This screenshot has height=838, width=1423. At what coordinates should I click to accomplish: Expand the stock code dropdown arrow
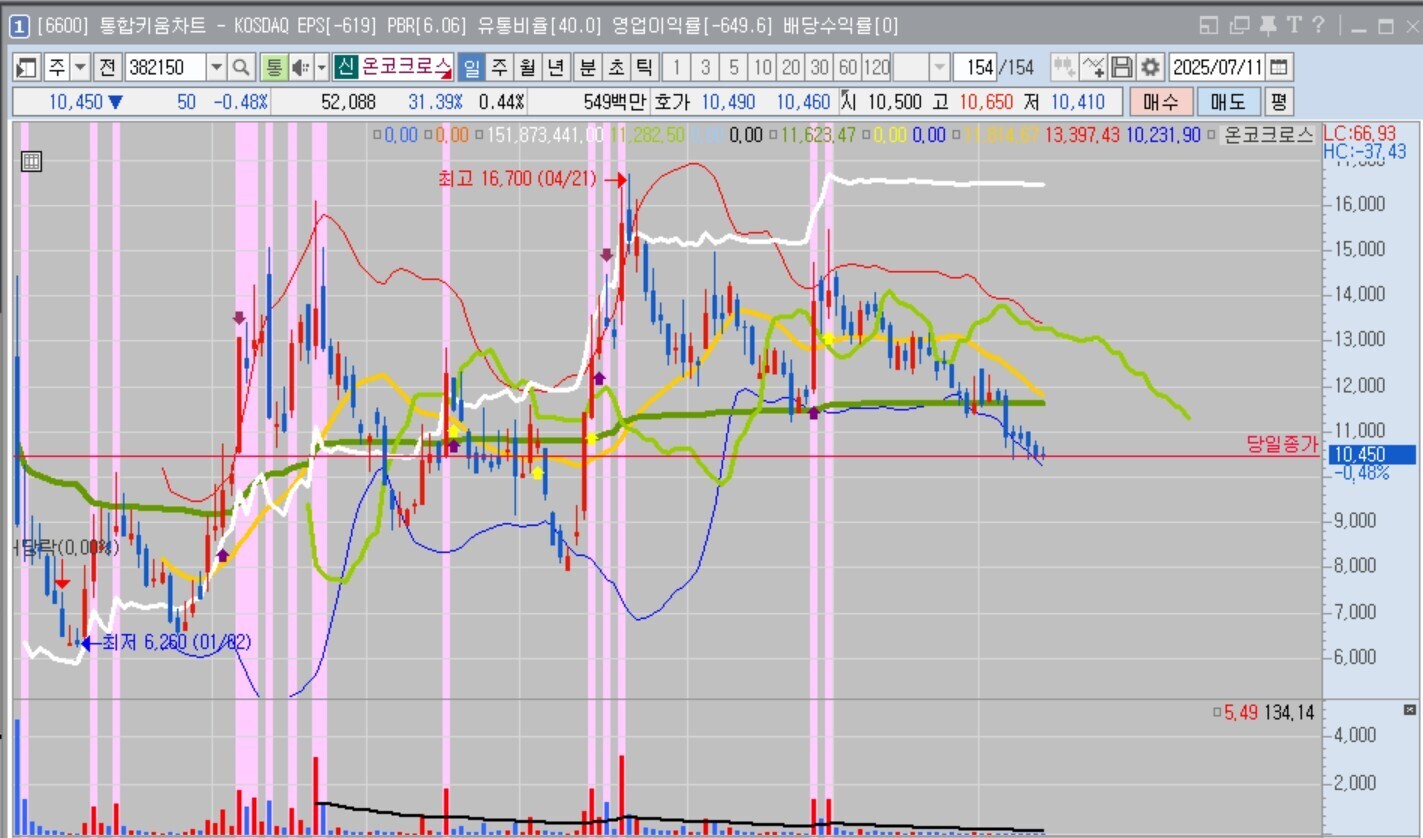[216, 68]
